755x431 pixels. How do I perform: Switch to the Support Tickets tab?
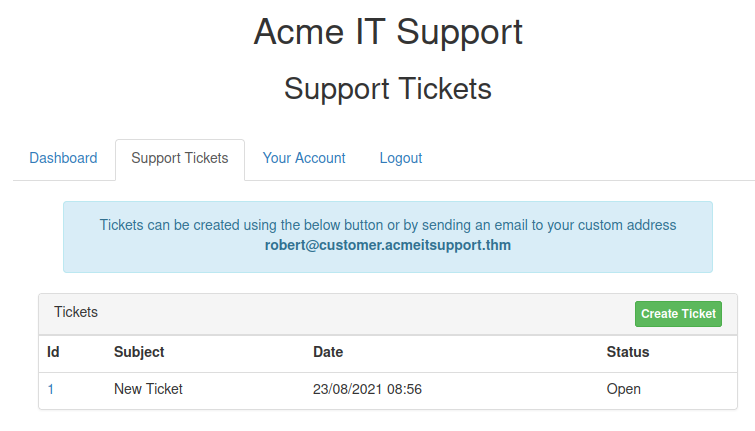tap(180, 158)
